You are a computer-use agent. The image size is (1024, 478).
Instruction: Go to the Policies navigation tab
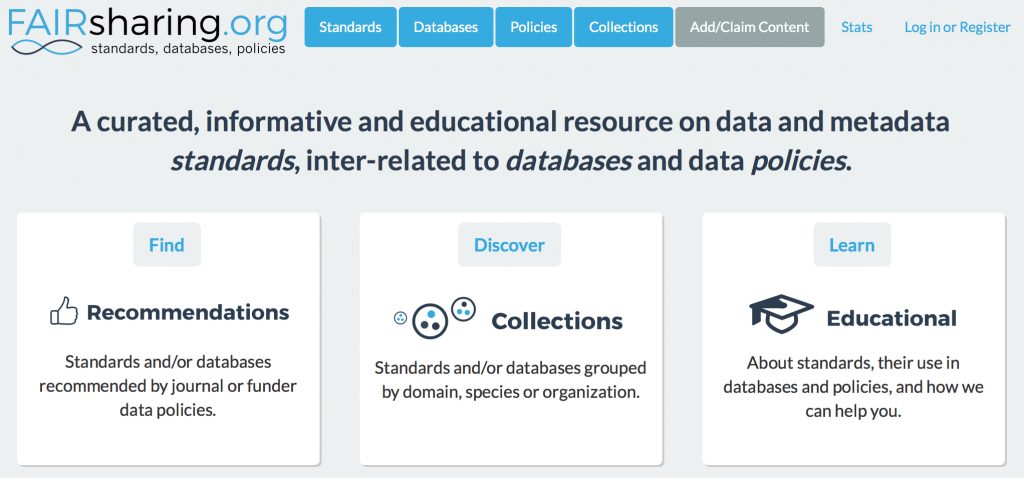tap(533, 27)
